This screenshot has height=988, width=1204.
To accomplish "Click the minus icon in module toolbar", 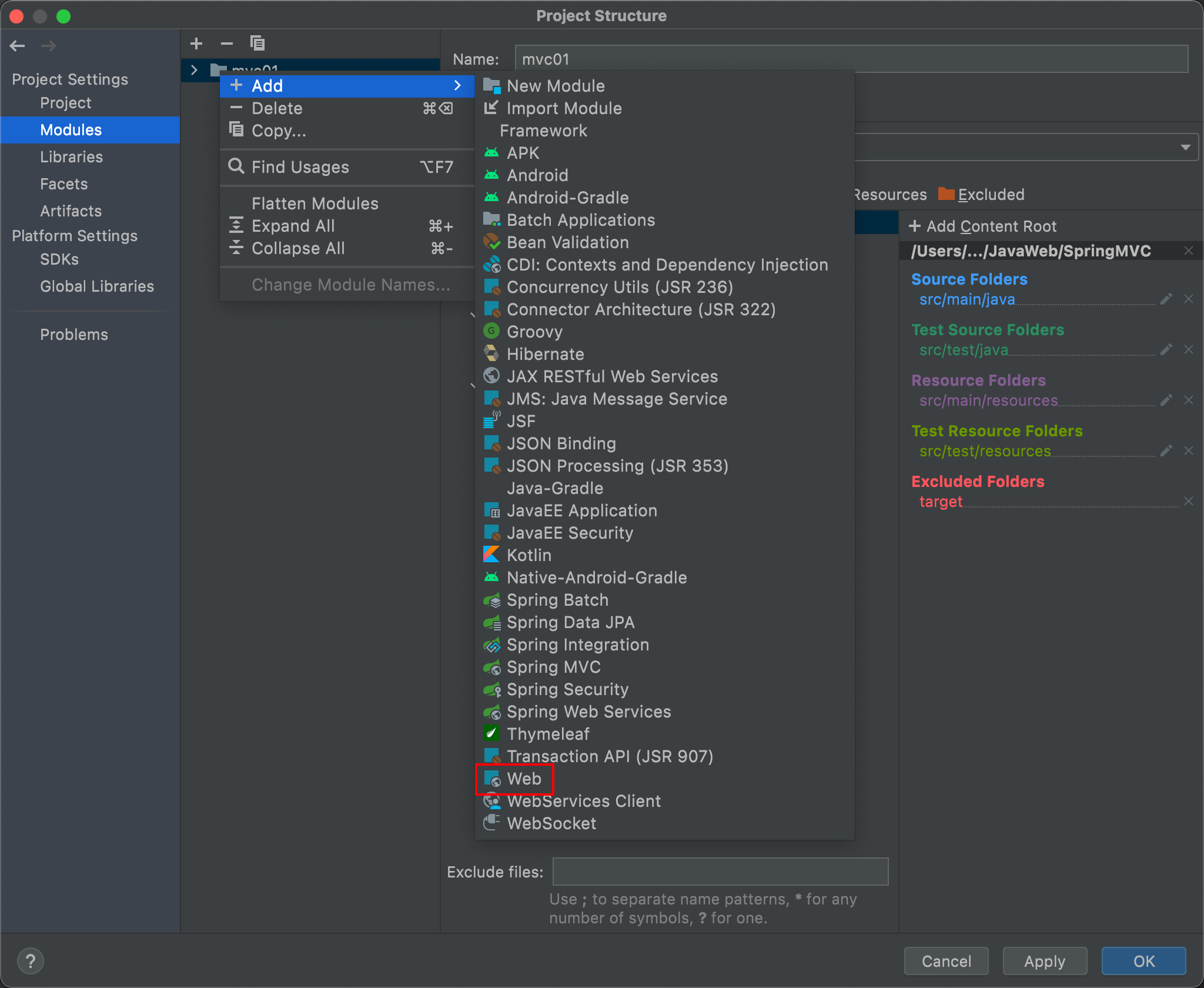I will (x=227, y=44).
